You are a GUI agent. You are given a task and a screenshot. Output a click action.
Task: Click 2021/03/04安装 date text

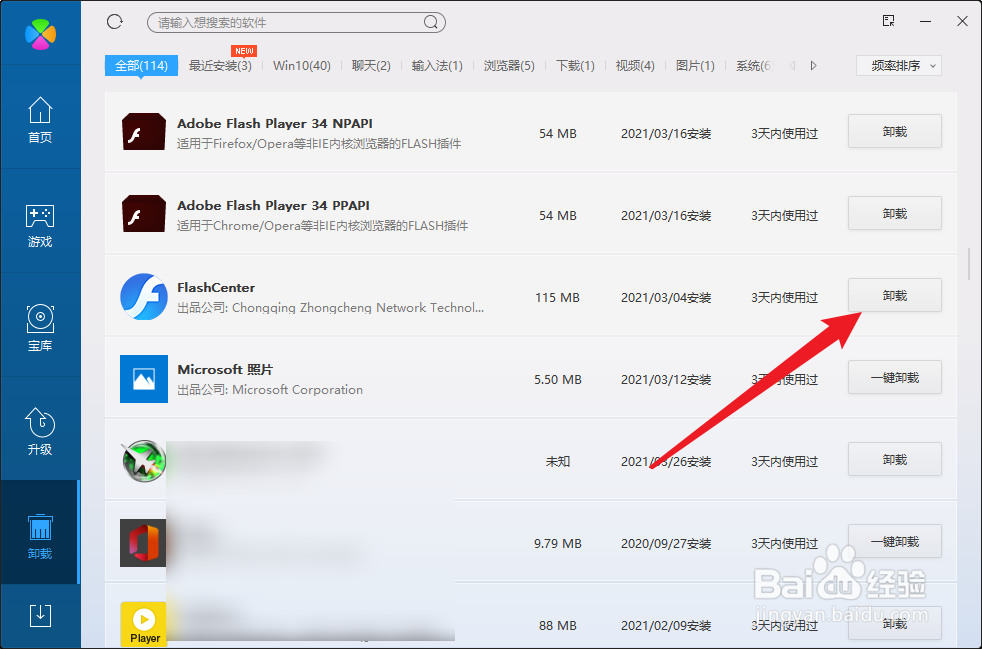point(666,298)
